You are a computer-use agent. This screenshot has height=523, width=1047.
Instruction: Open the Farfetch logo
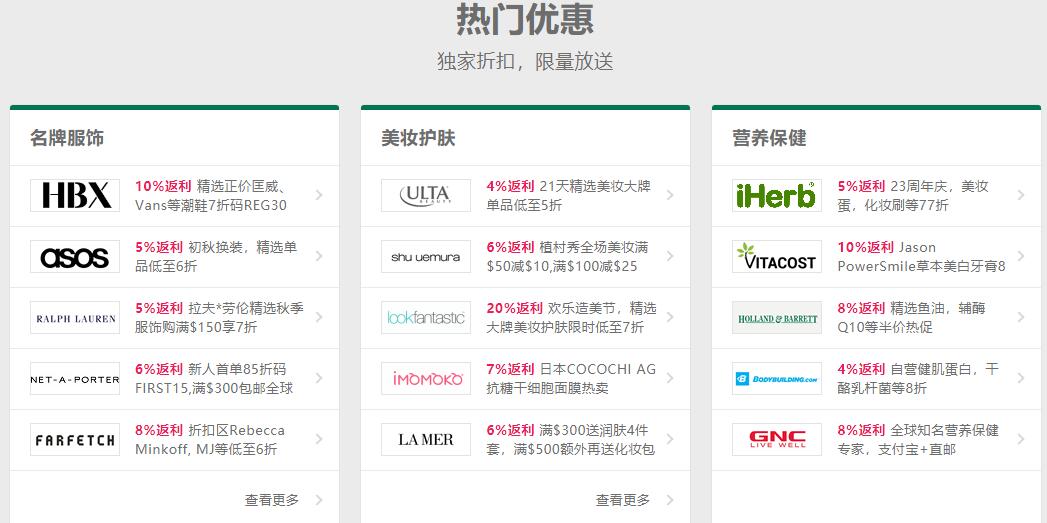point(75,440)
